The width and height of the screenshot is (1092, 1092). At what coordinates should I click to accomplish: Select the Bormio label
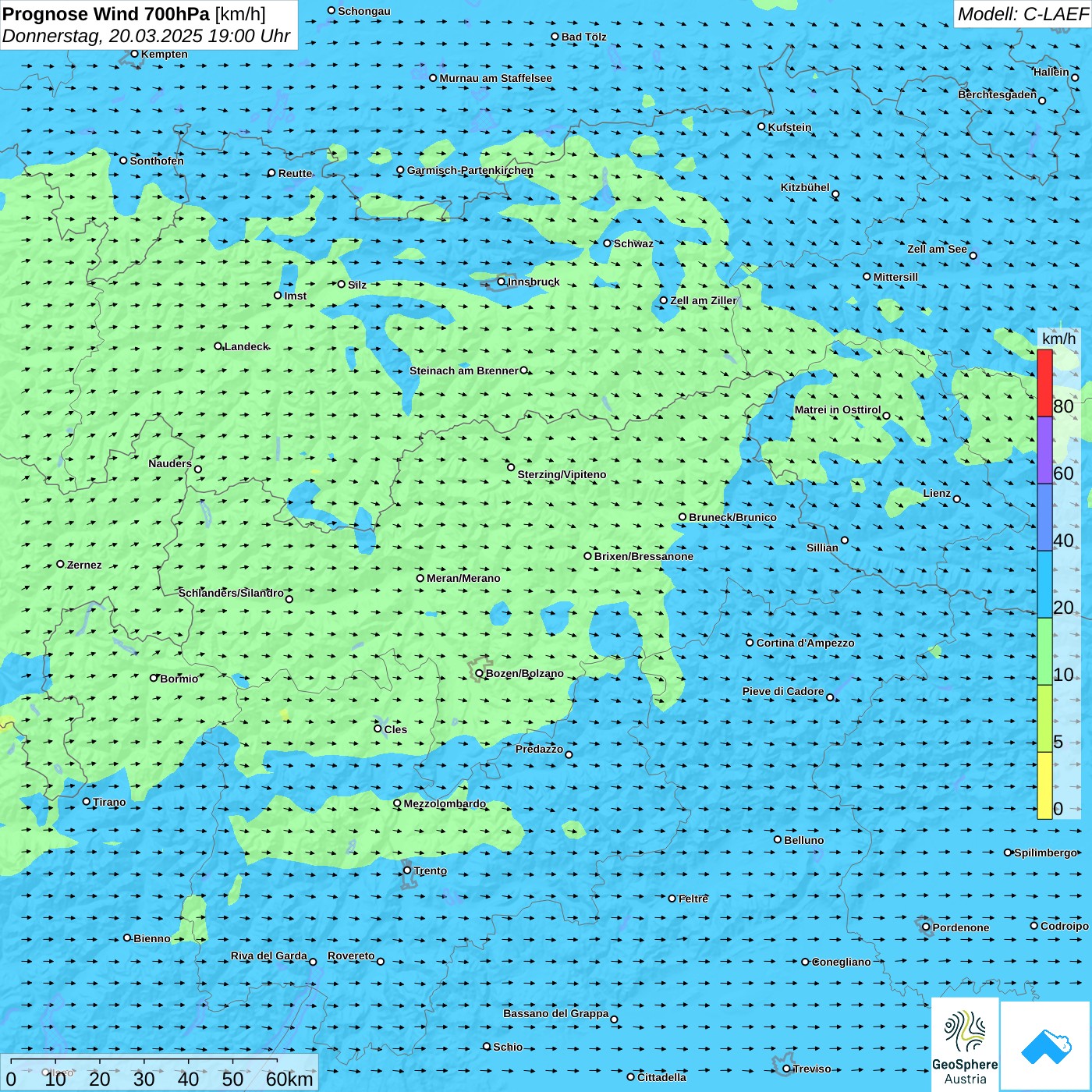click(x=179, y=679)
